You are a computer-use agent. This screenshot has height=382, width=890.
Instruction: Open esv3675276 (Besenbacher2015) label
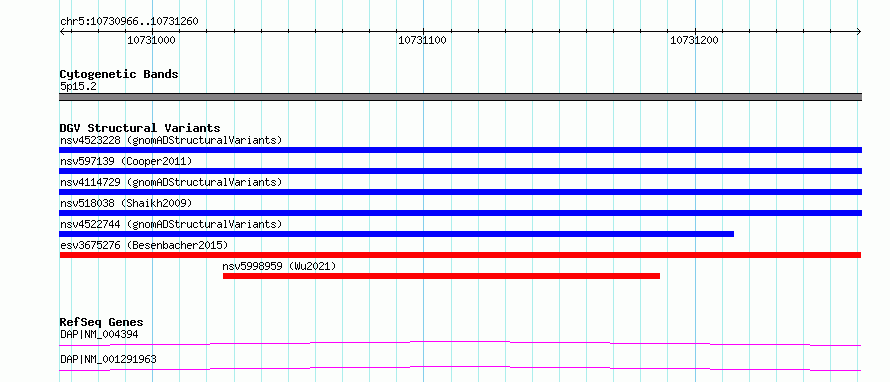click(144, 245)
